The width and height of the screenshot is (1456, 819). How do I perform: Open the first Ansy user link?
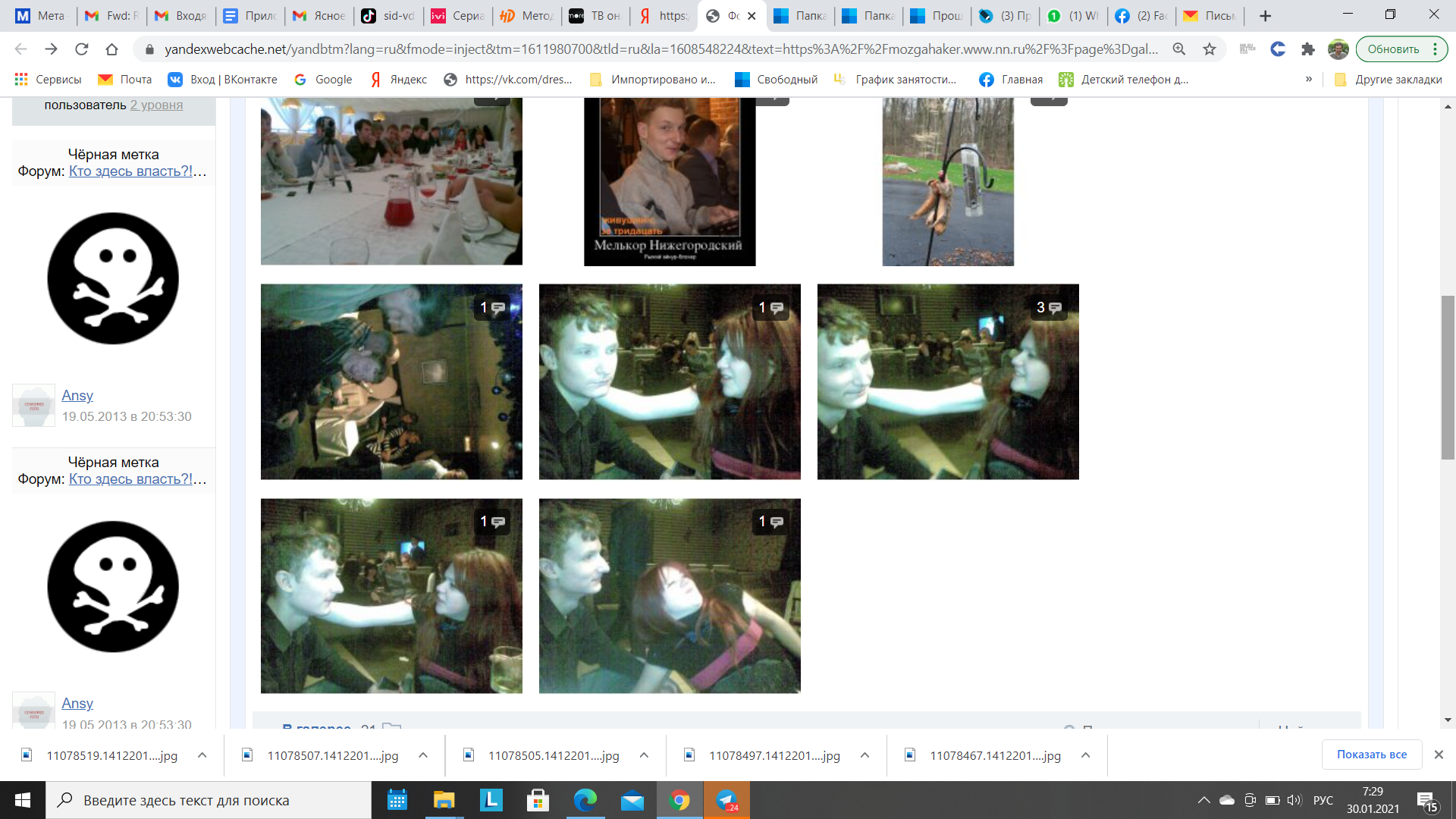77,395
